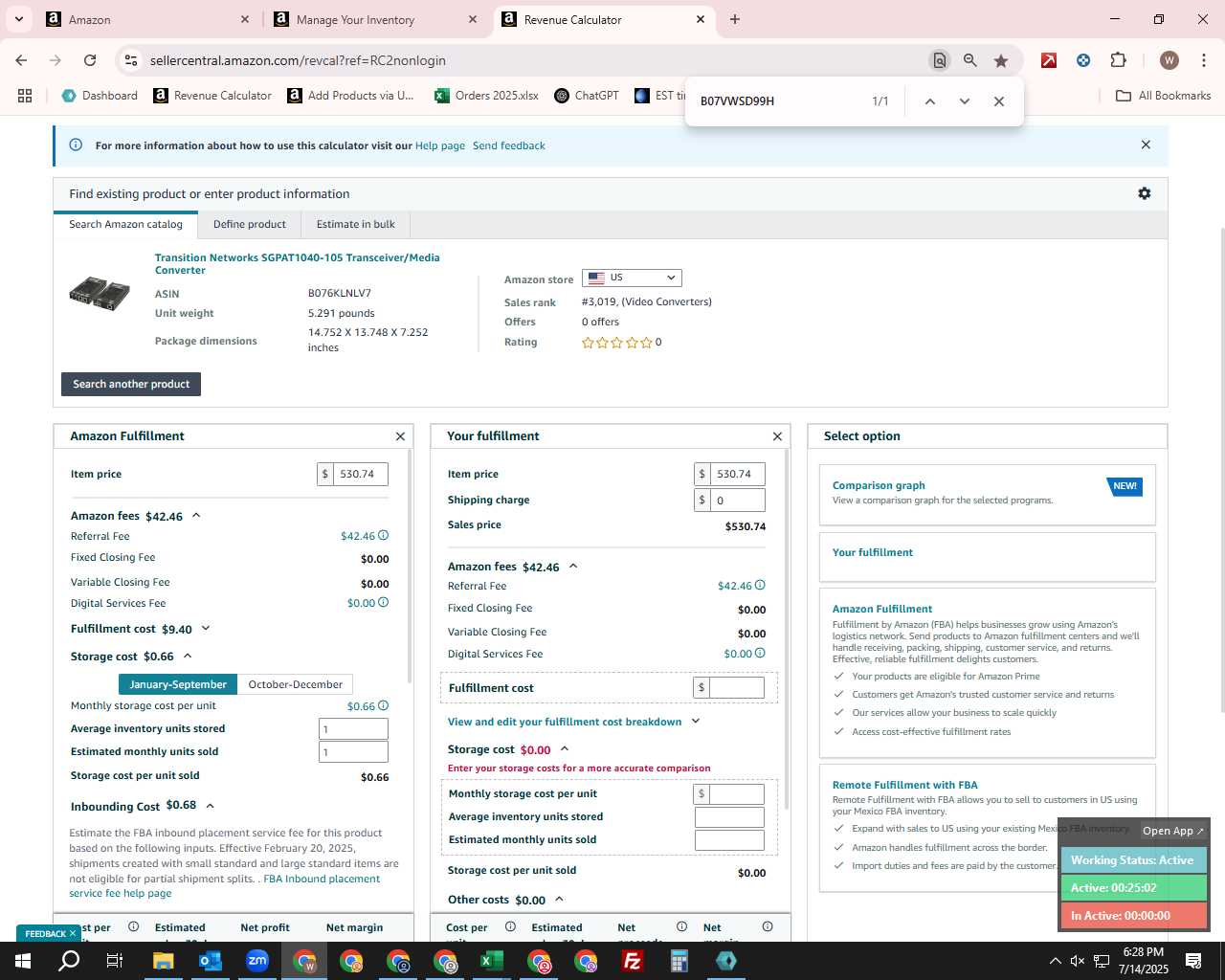Go to previous find-in-page result
The image size is (1225, 980).
929,101
